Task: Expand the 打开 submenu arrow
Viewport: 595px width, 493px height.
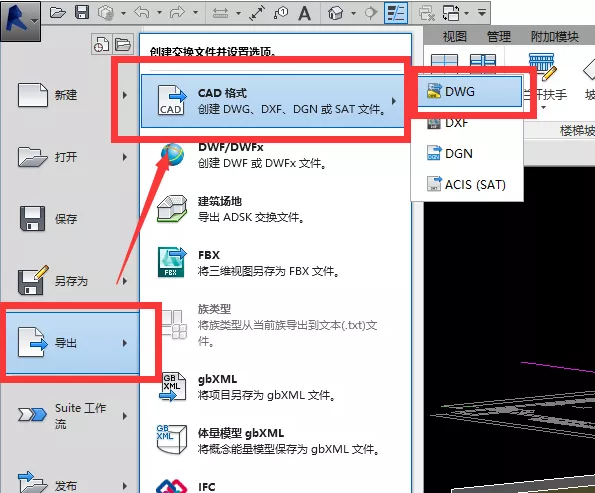Action: pos(124,157)
